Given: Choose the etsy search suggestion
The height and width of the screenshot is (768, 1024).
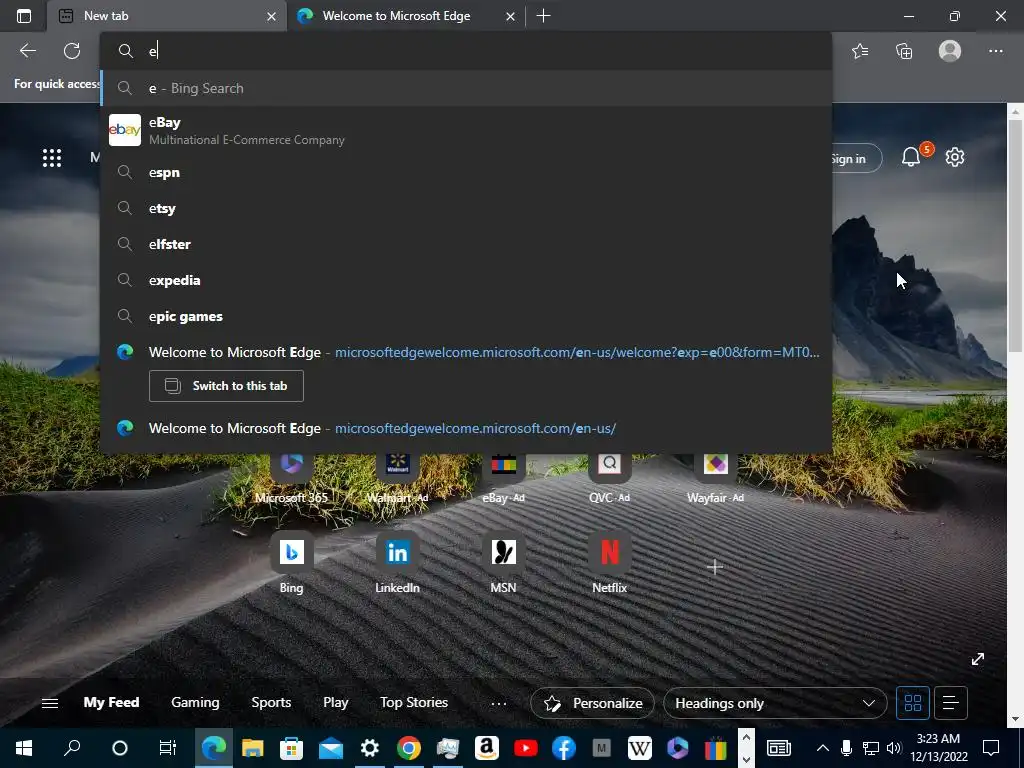Looking at the screenshot, I should click(x=466, y=208).
